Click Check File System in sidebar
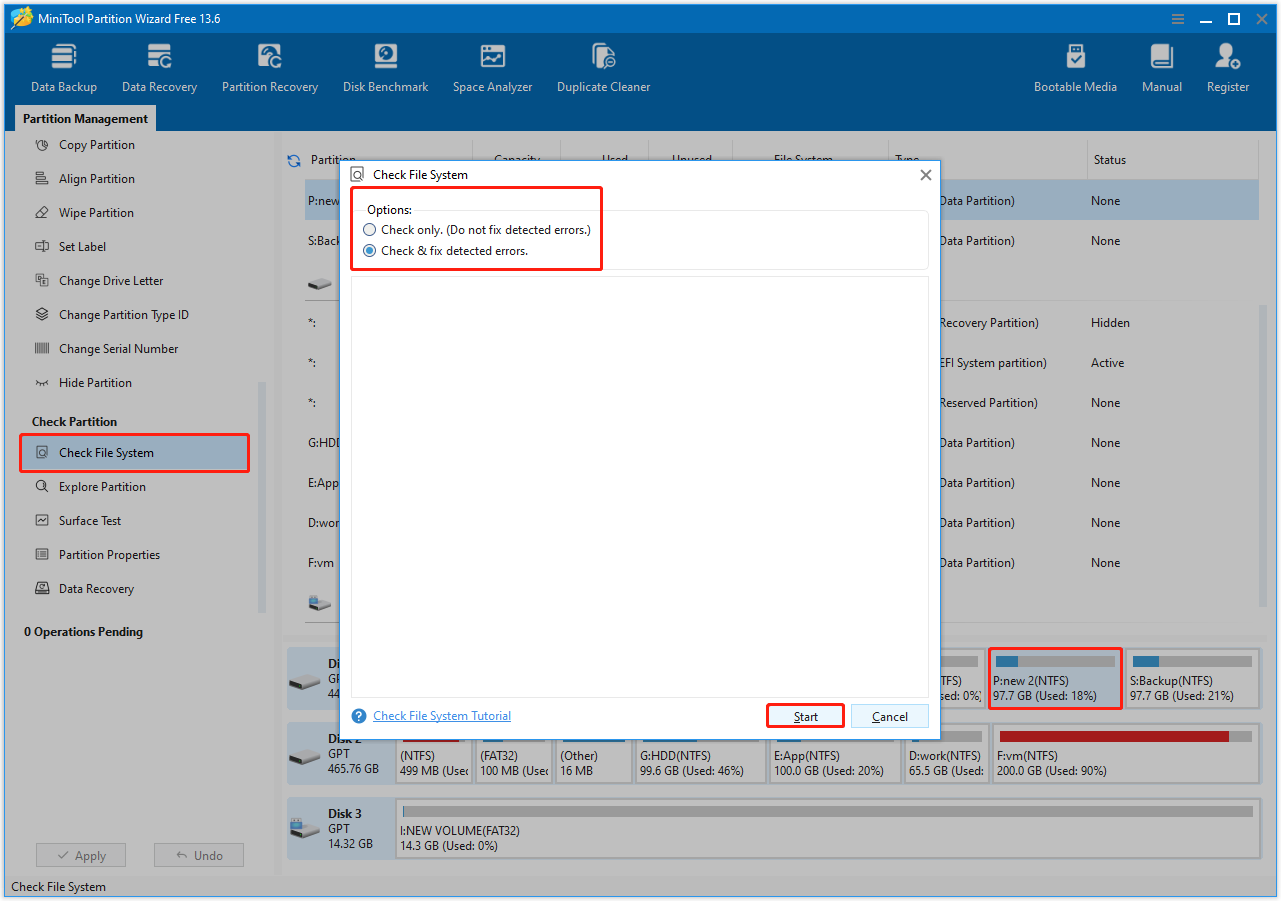Screen dimensions: 1281x901 [x=134, y=453]
